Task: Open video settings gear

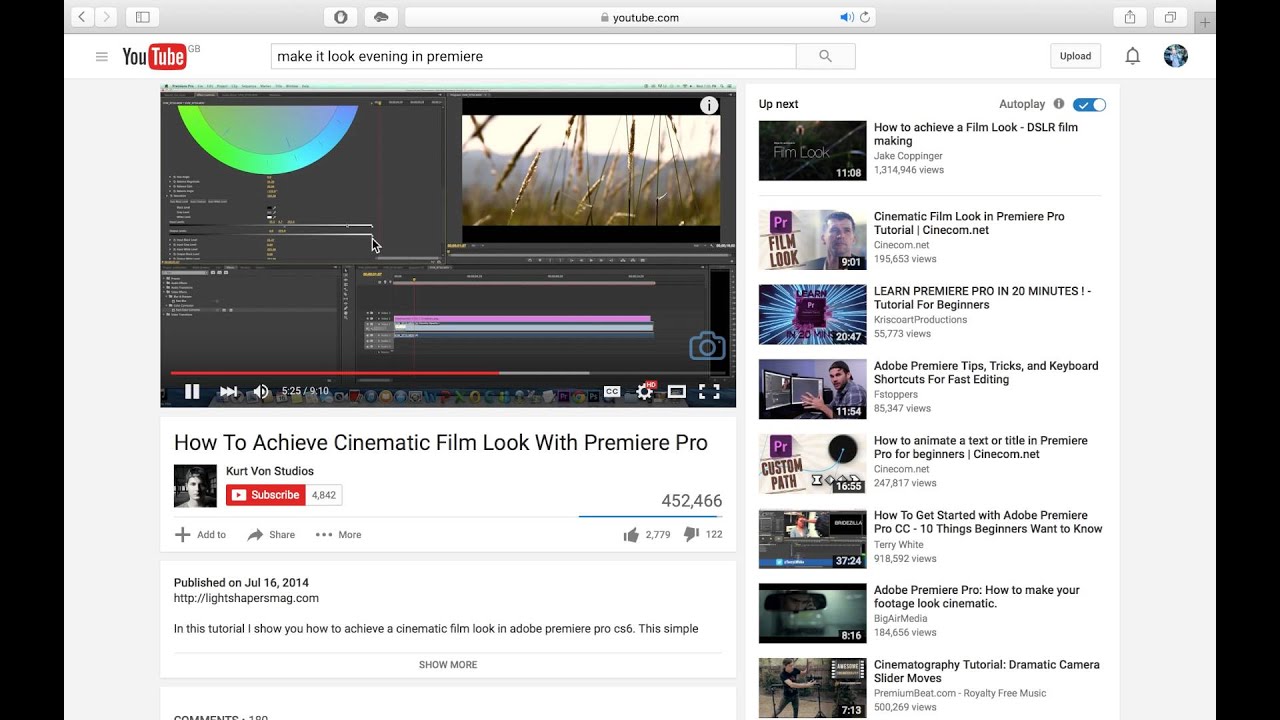Action: [645, 391]
